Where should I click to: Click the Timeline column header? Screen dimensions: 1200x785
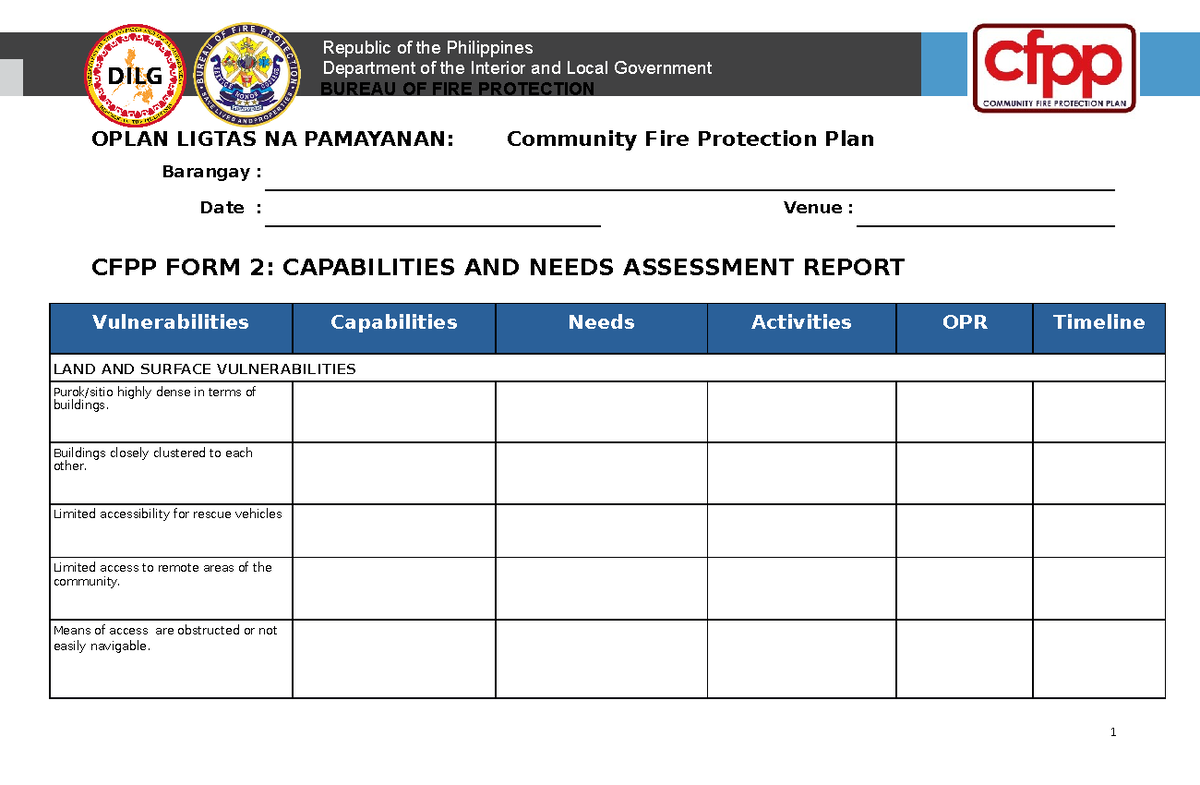tap(1099, 322)
